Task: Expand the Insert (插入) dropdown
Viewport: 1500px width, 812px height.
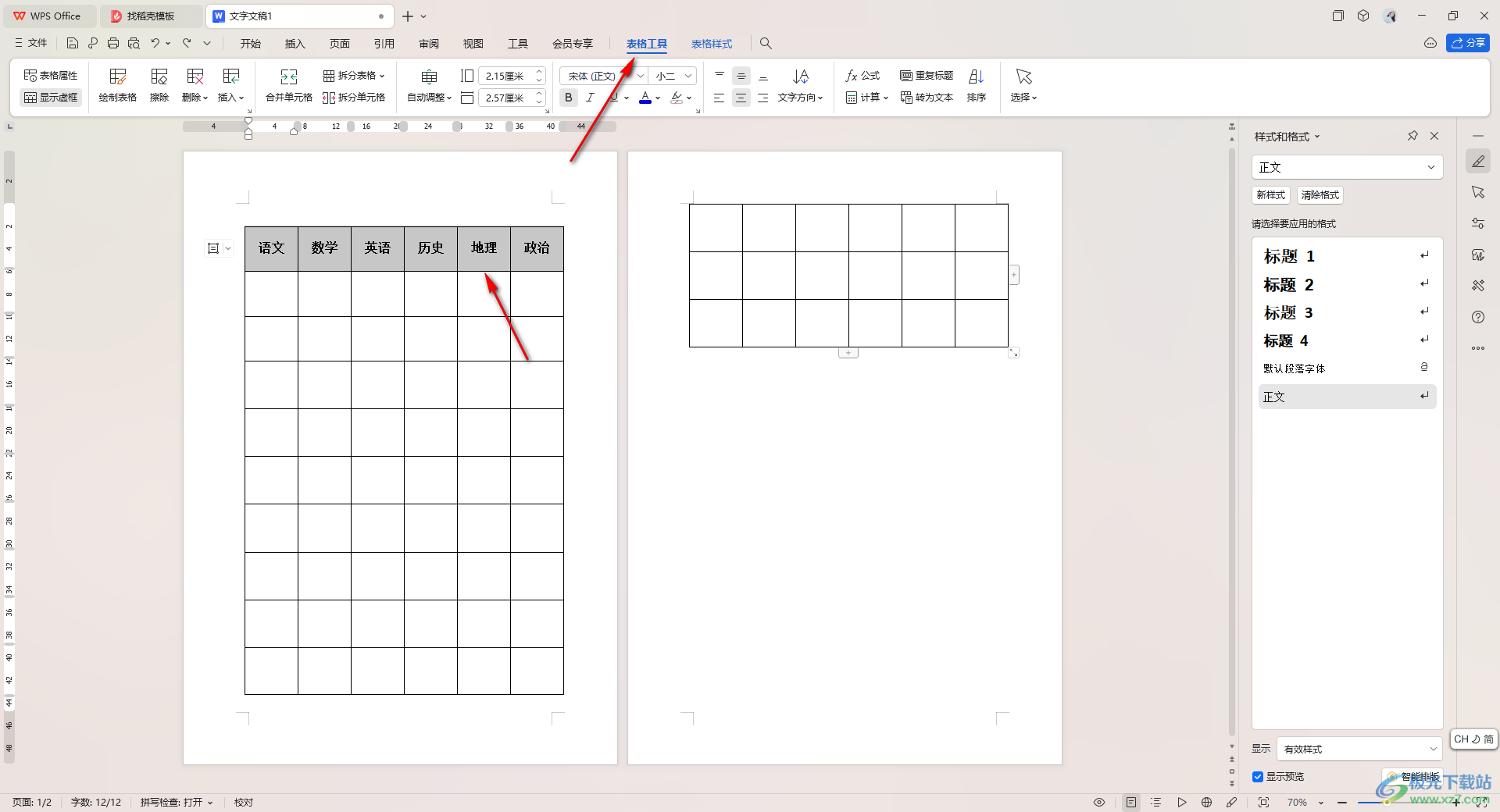Action: [x=231, y=98]
